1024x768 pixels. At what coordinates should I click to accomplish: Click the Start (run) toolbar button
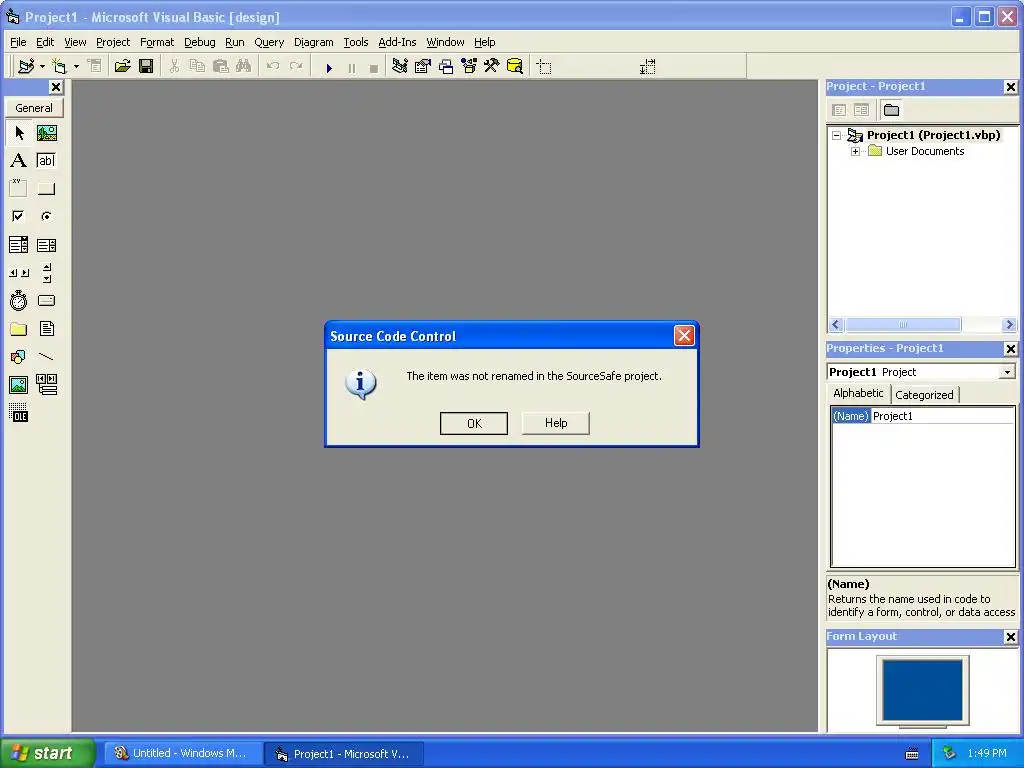point(329,67)
